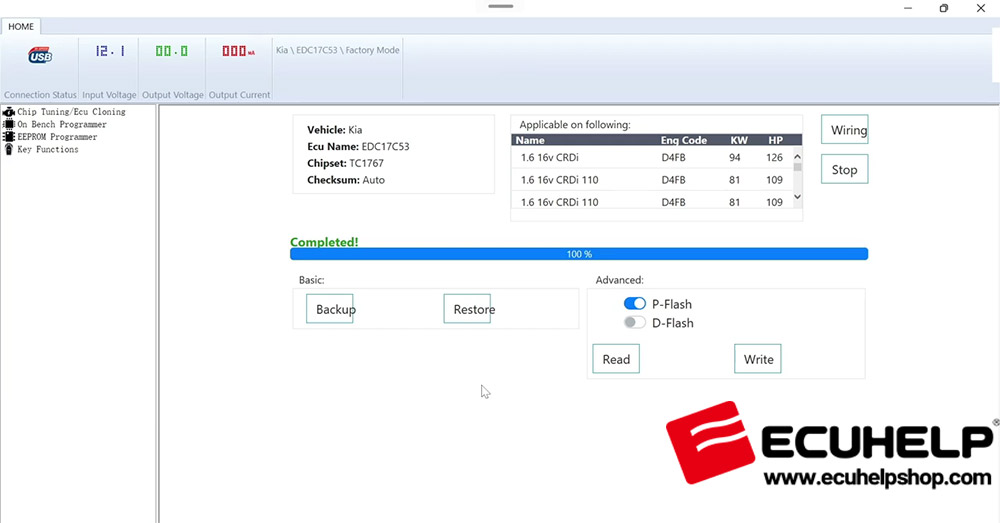Screen dimensions: 1000x523
Task: Turn off the P-Flash toggle
Action: 635,304
